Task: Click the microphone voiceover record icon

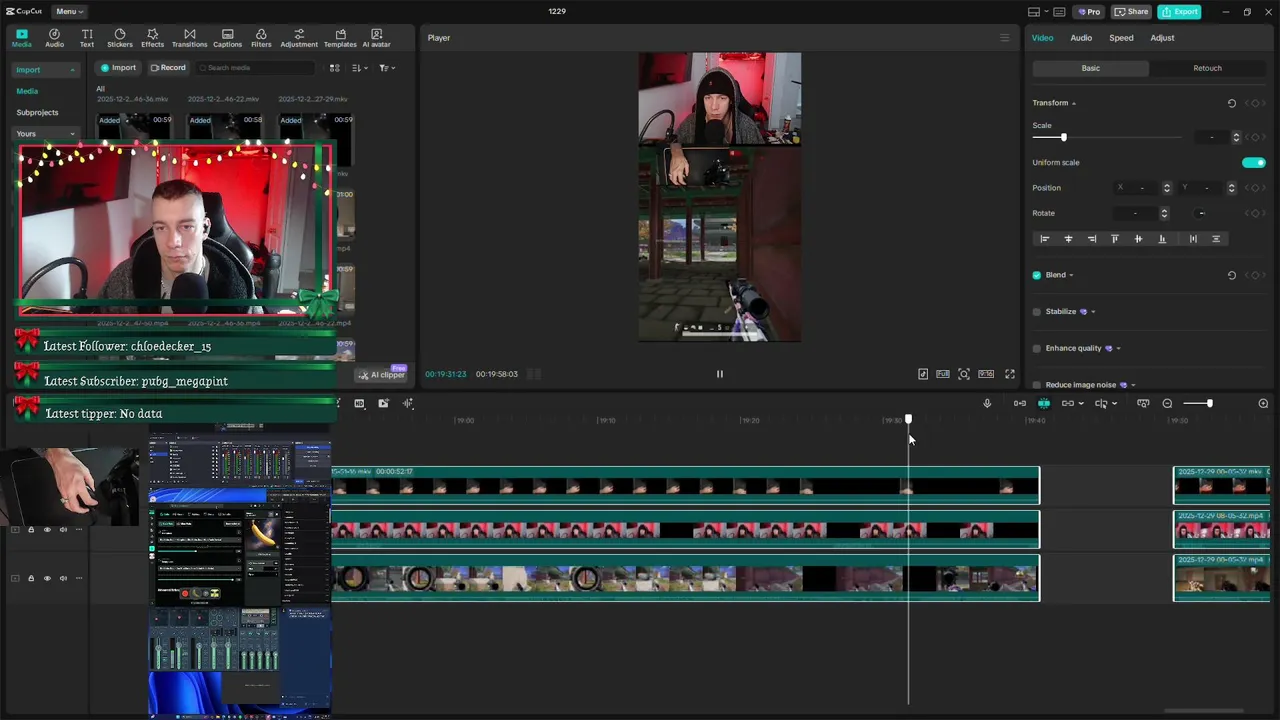Action: pos(987,403)
